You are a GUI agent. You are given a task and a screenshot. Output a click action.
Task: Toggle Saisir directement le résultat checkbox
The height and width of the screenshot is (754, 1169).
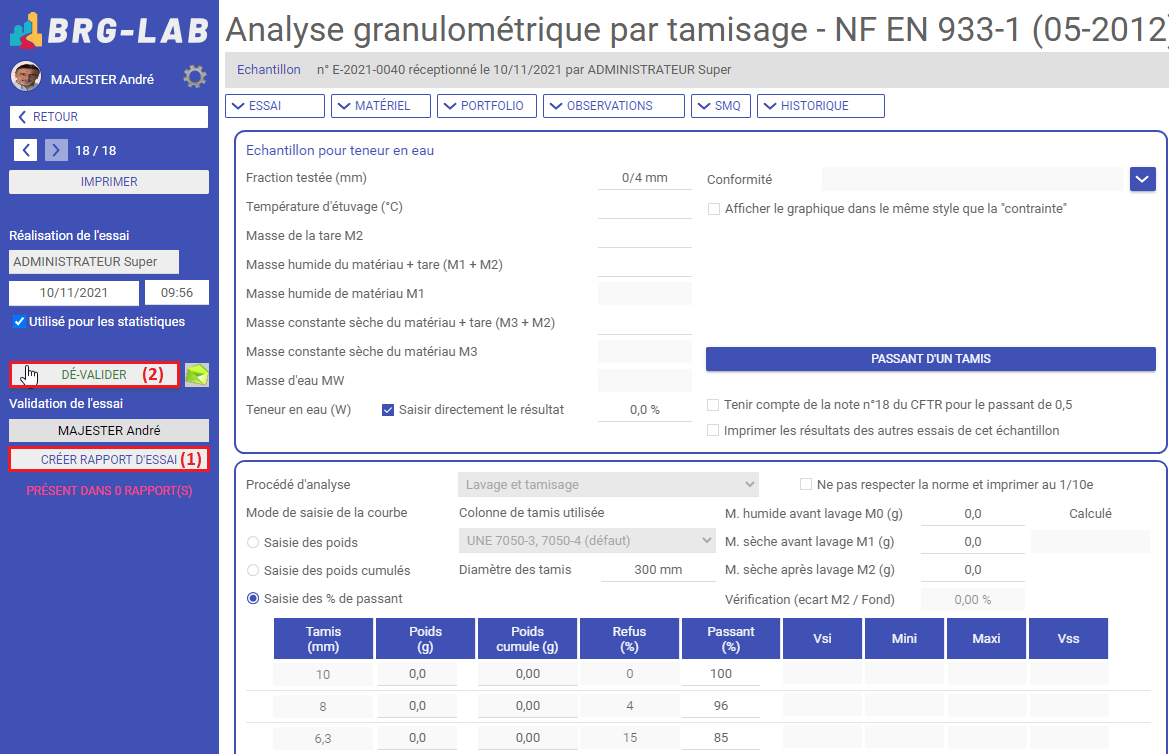tap(388, 410)
